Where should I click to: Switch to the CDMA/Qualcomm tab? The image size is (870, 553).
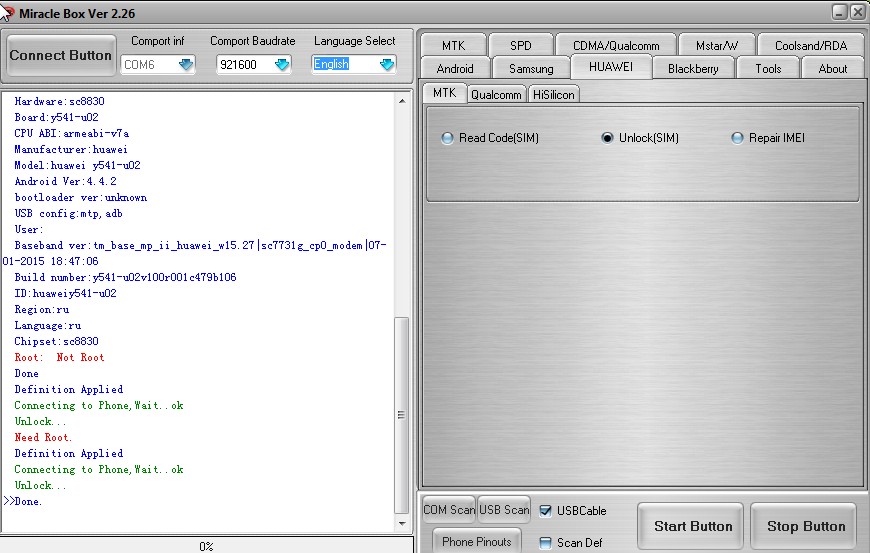click(x=616, y=45)
